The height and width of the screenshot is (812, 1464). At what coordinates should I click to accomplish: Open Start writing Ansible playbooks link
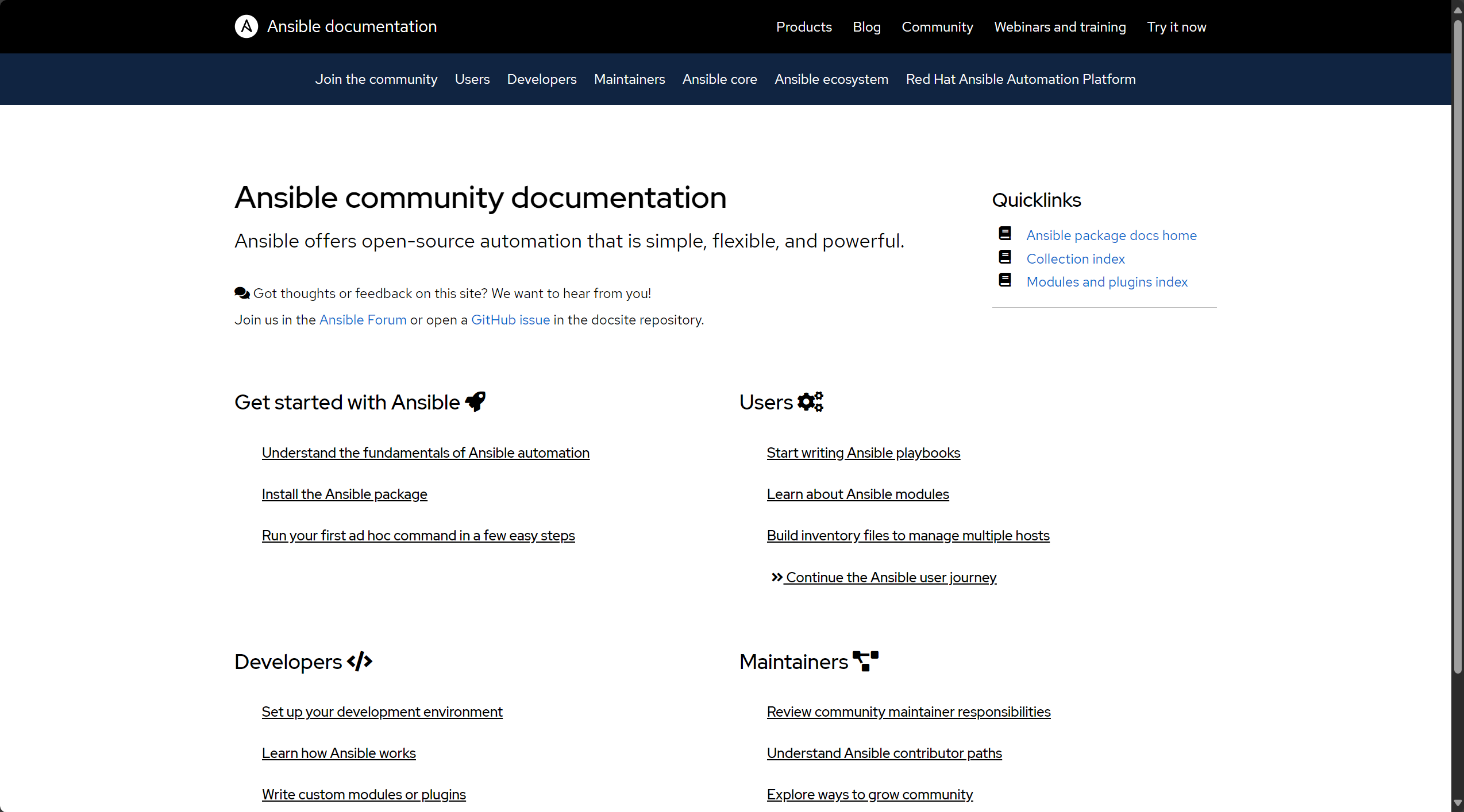click(864, 453)
